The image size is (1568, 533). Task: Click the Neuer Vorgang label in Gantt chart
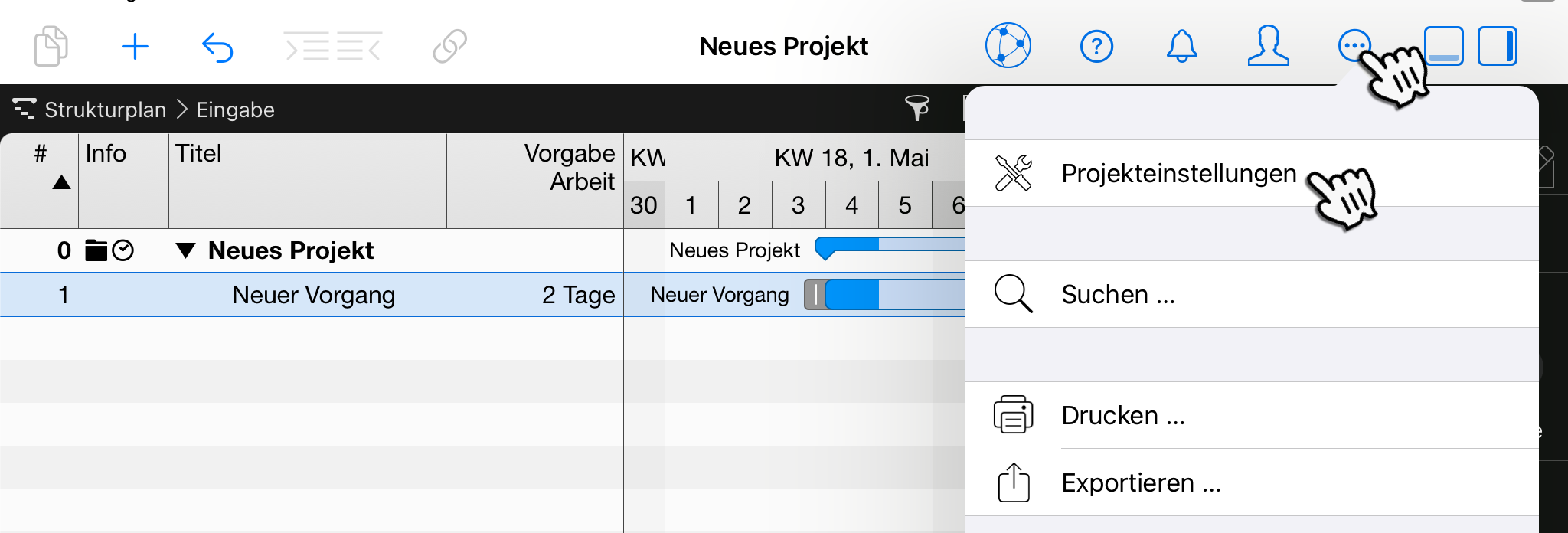coord(720,295)
